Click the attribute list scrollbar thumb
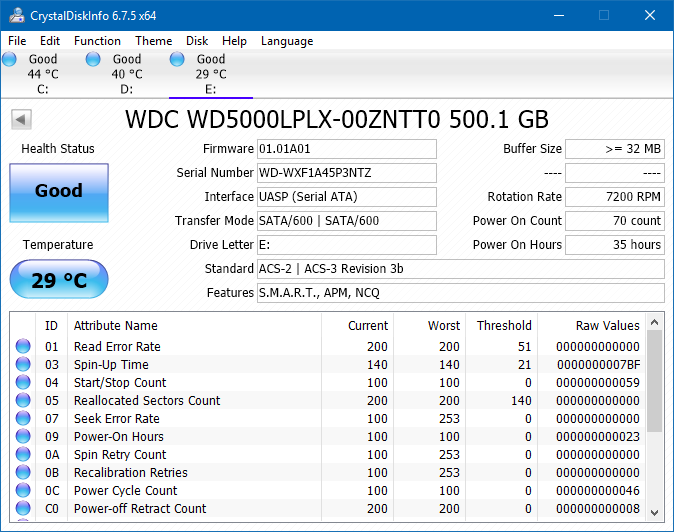Screen dimensions: 674x532 tap(655, 382)
